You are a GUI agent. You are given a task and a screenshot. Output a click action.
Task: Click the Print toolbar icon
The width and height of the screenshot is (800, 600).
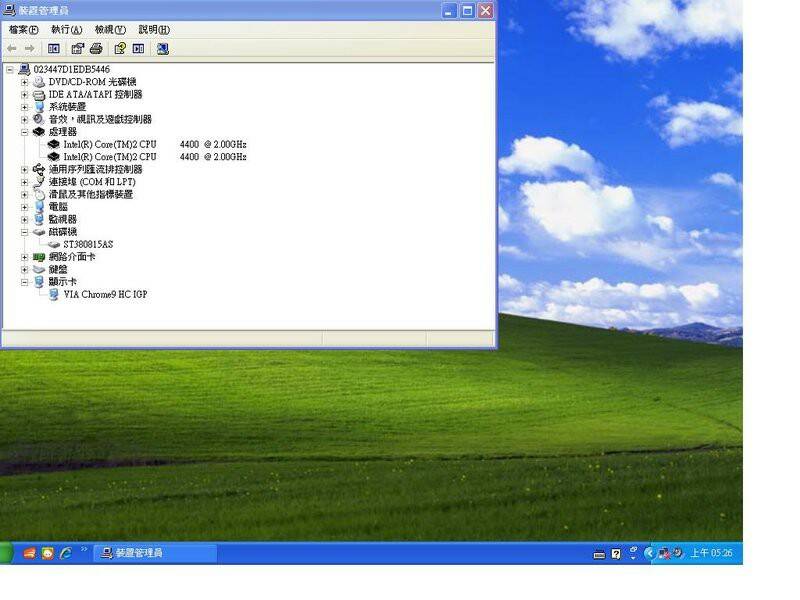[x=96, y=49]
